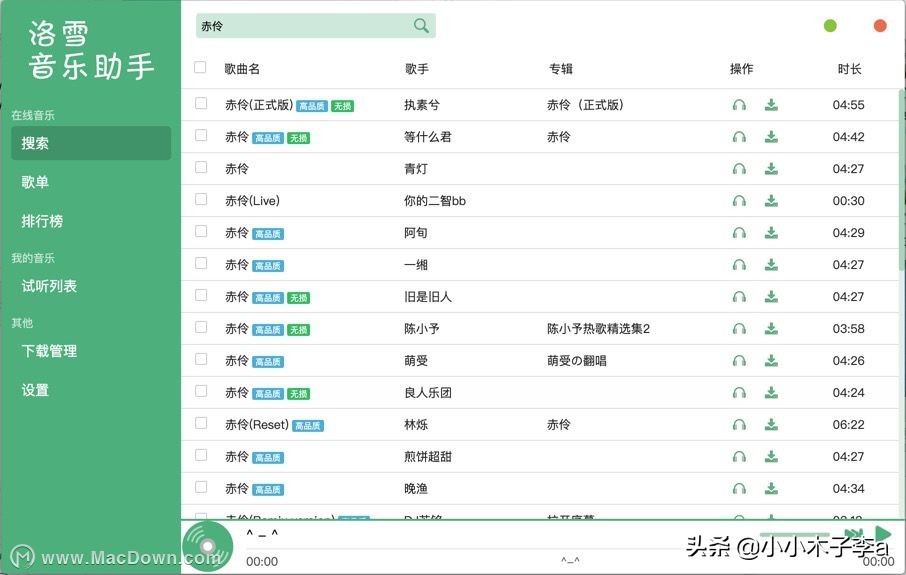Screen dimensions: 906x575
Task: Listen to 良人乐团's 赤伶
Action: tap(739, 393)
